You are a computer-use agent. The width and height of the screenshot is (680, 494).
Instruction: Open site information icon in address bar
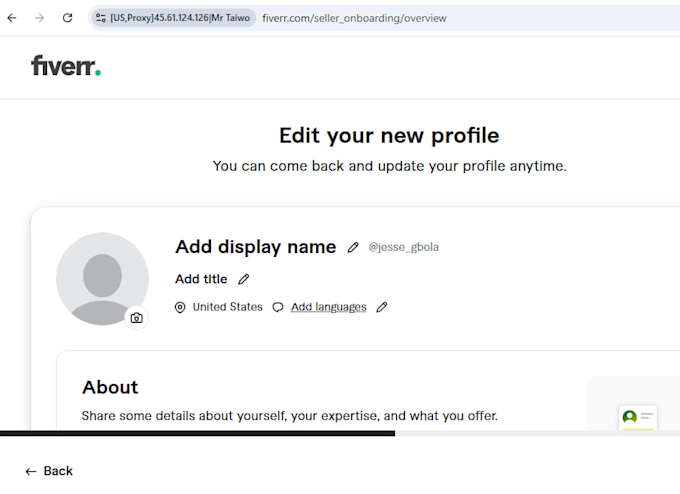(101, 18)
